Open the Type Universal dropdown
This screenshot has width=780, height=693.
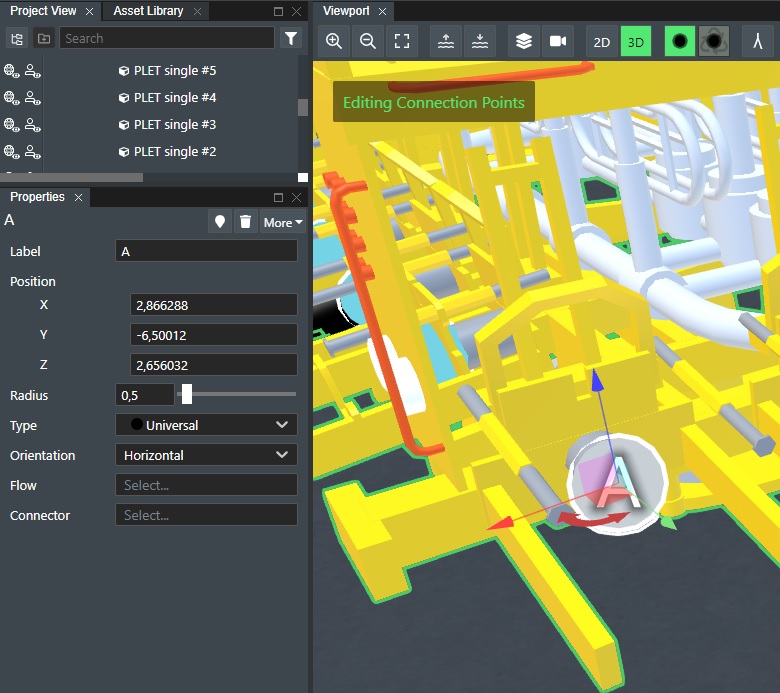(206, 425)
